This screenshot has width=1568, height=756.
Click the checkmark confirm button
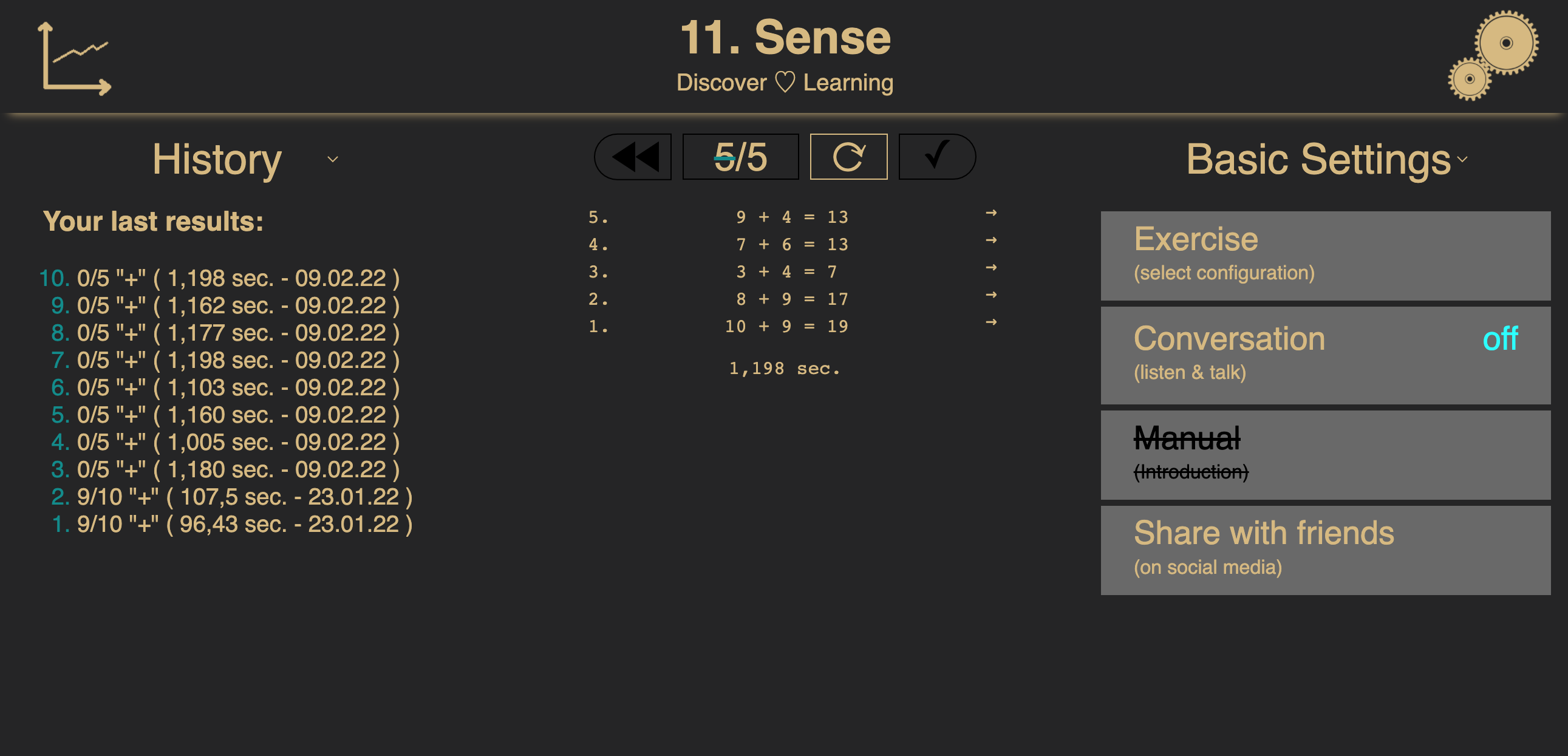(936, 157)
